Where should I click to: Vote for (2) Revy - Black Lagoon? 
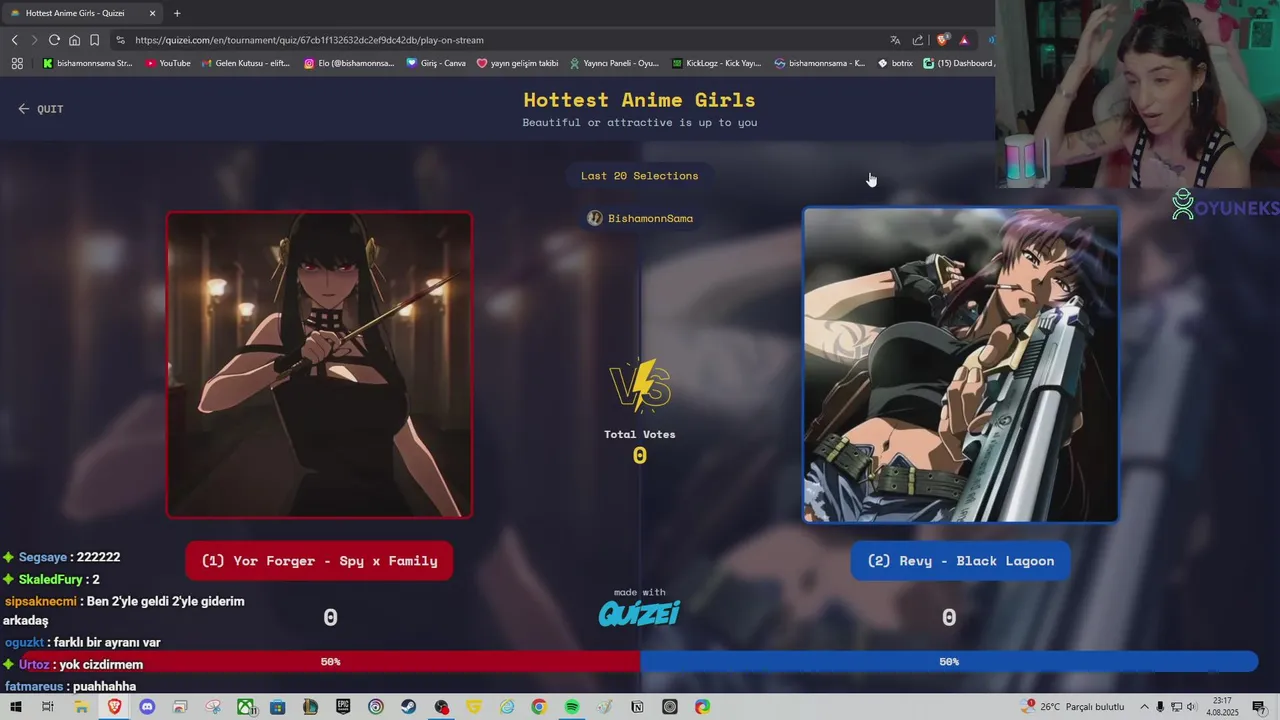coord(960,561)
